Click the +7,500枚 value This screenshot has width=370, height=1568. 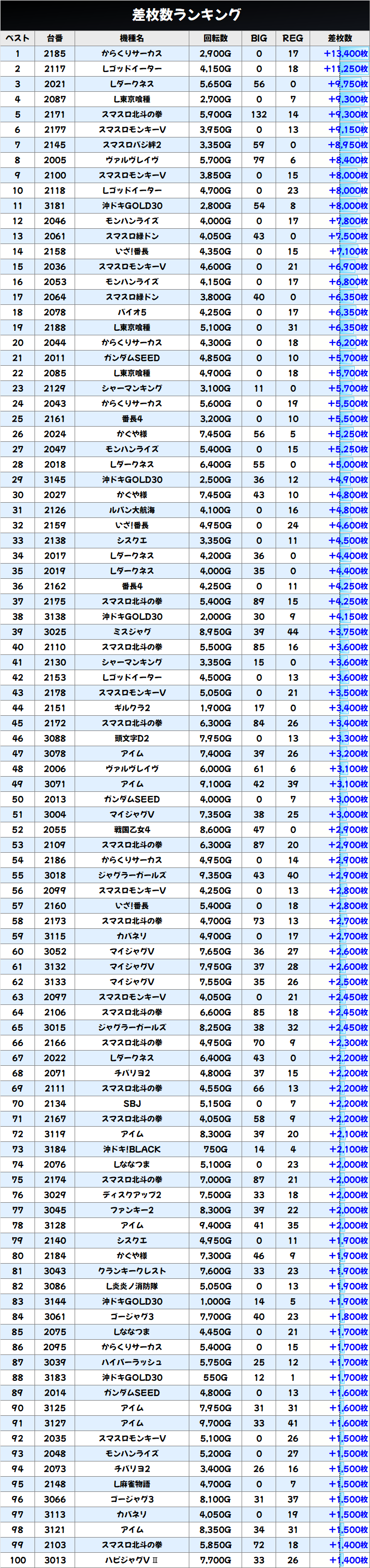(348, 236)
